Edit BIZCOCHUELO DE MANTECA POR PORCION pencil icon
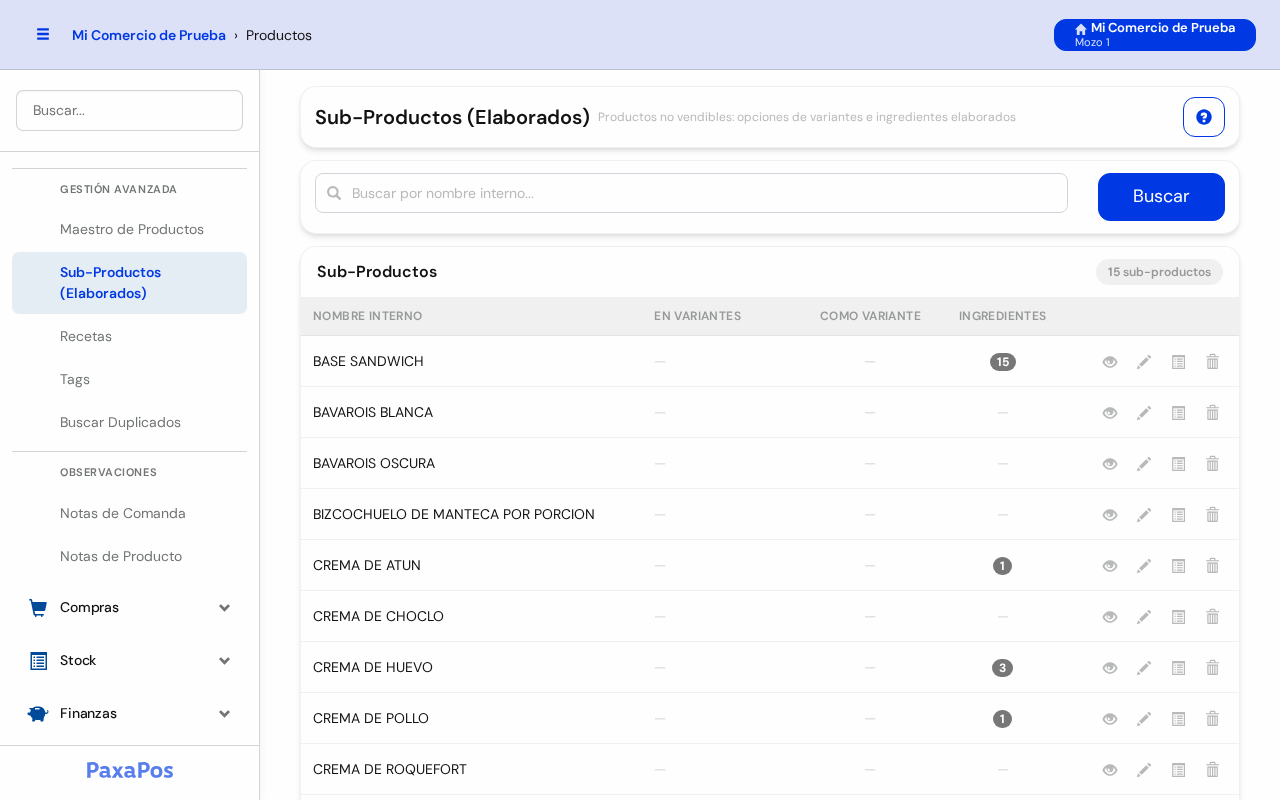 coord(1144,515)
